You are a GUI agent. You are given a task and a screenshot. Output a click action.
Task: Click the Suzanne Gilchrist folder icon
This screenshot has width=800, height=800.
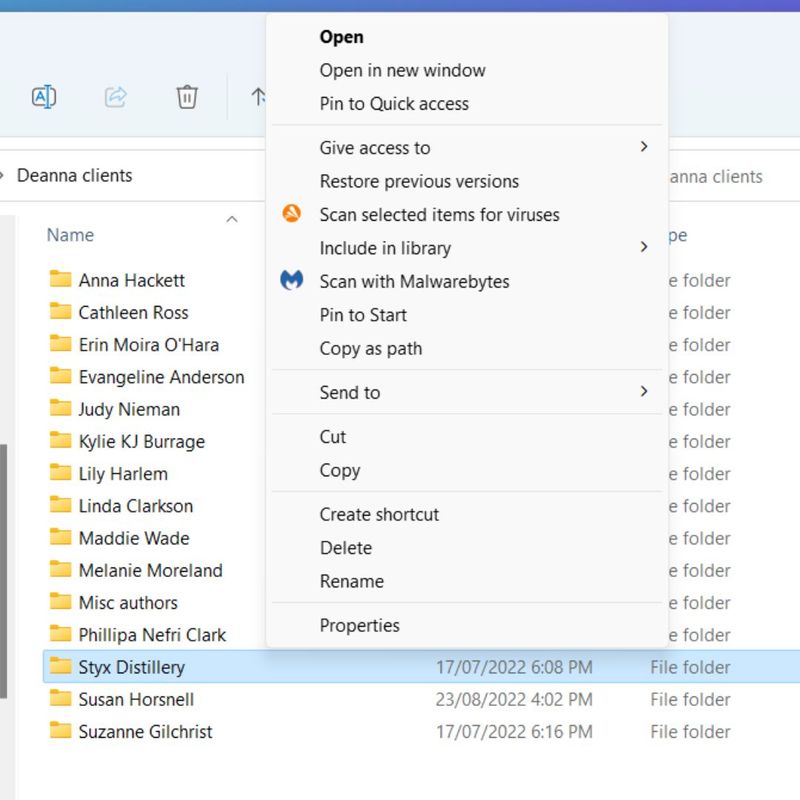[x=61, y=731]
